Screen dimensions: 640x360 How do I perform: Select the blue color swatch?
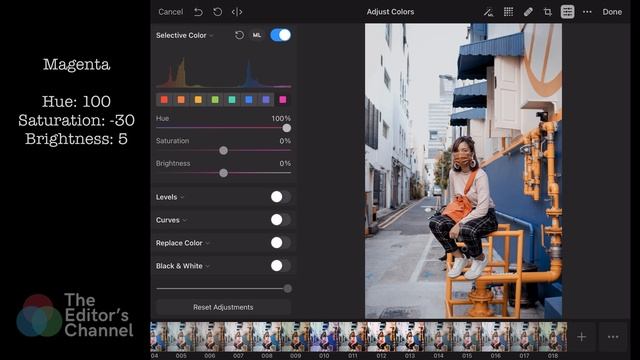(249, 100)
